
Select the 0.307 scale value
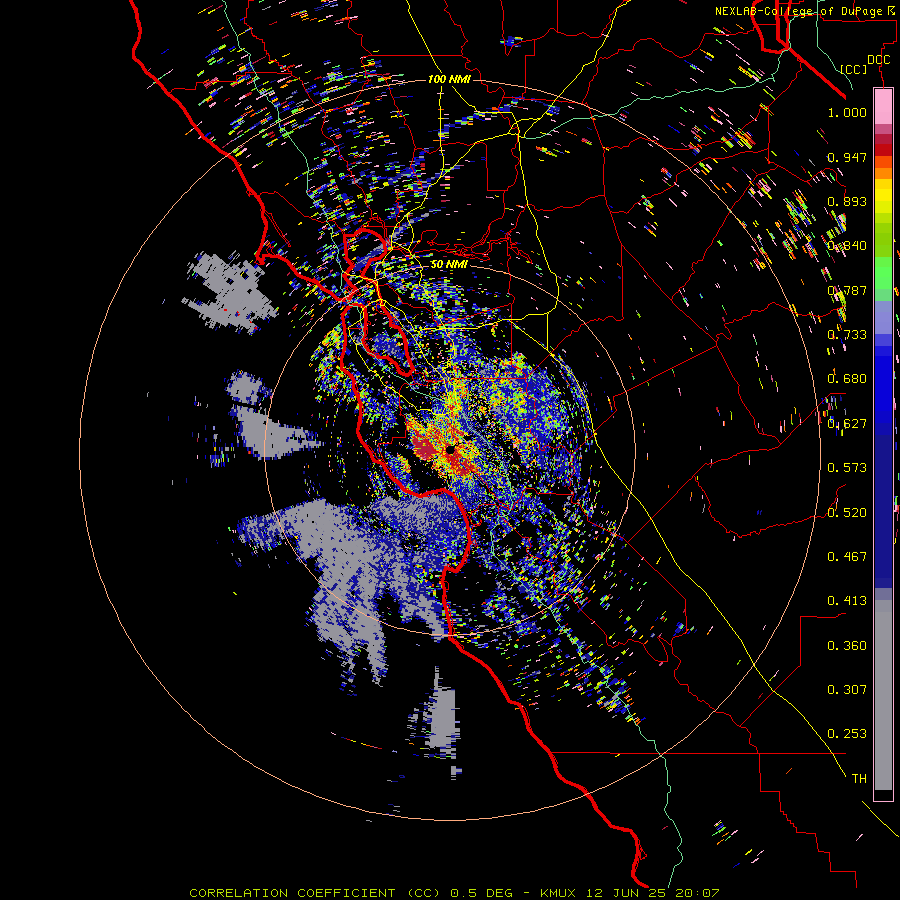(847, 689)
